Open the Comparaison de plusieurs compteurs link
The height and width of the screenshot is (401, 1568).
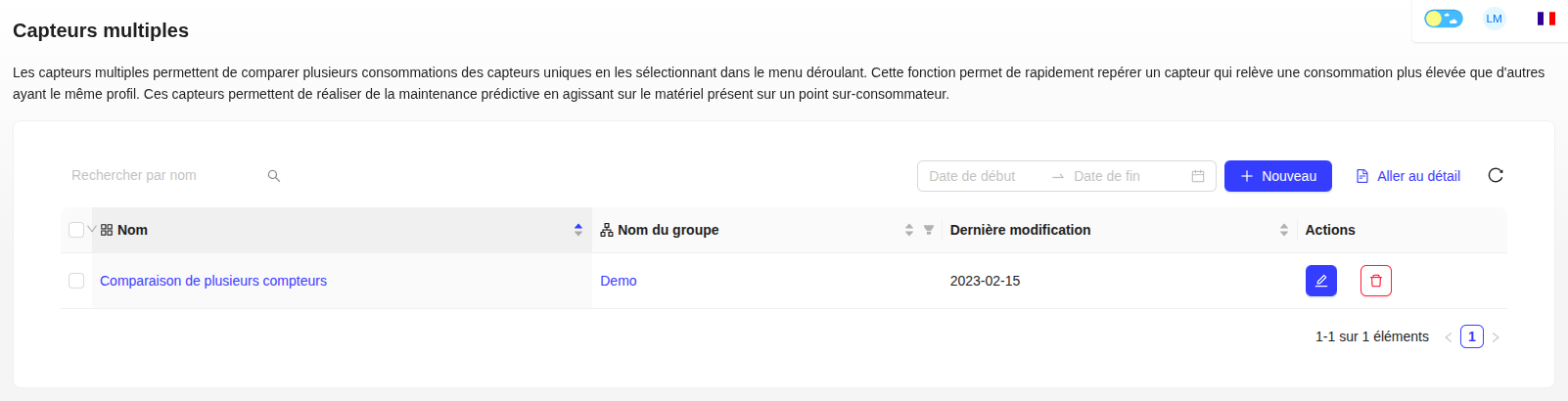click(x=213, y=281)
